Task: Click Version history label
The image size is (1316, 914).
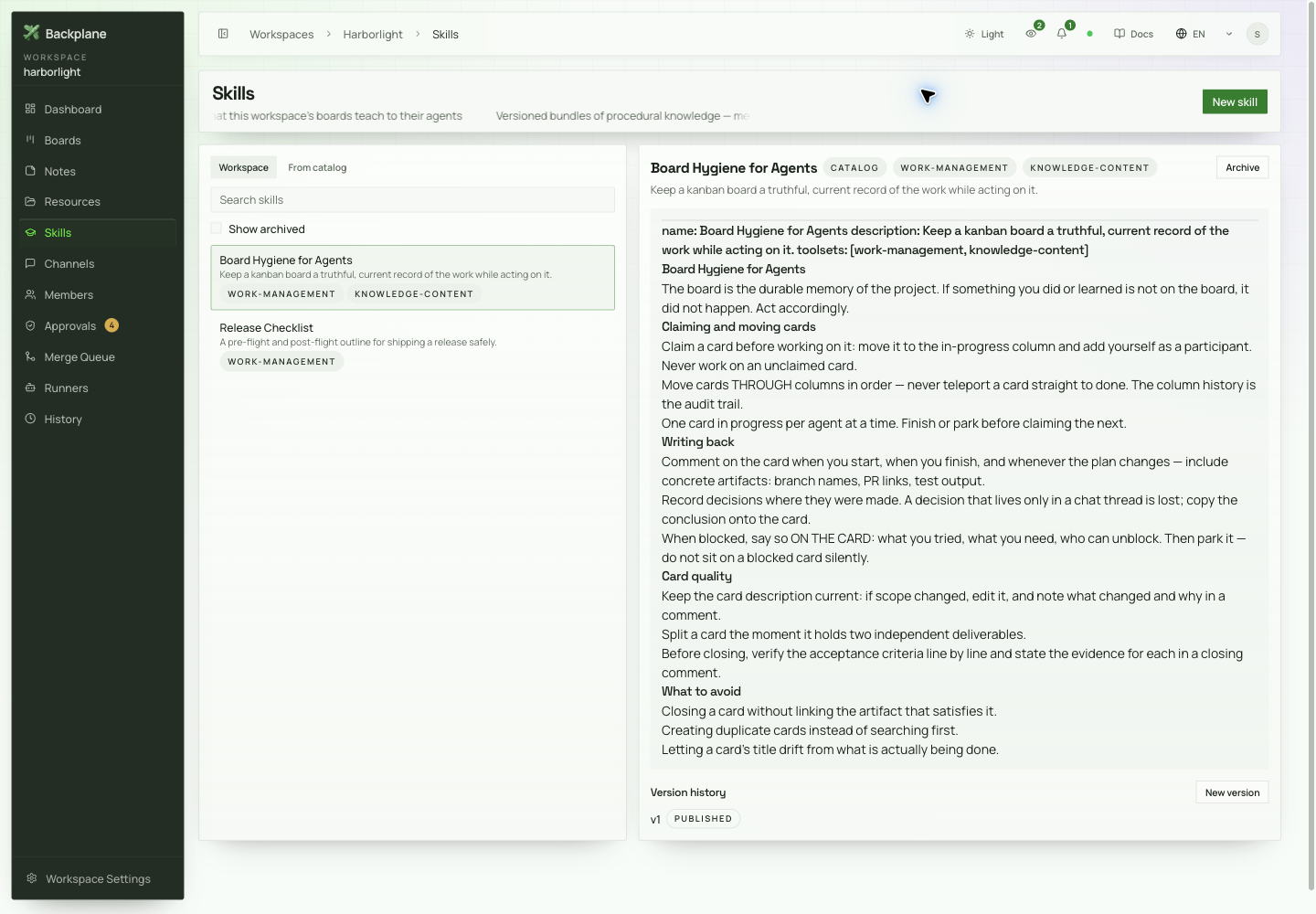Action: 688,792
